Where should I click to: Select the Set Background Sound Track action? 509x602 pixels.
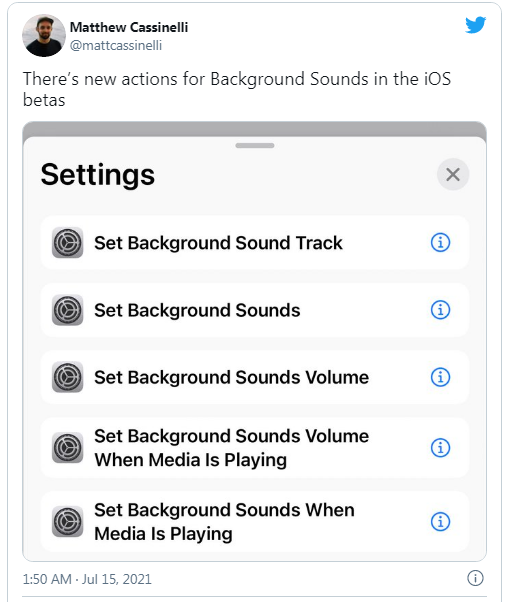[255, 242]
